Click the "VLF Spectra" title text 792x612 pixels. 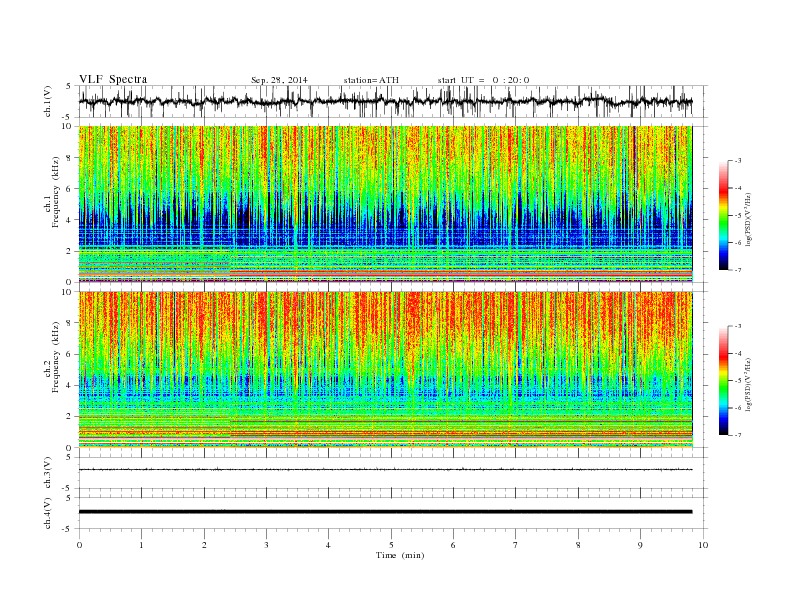[113, 79]
